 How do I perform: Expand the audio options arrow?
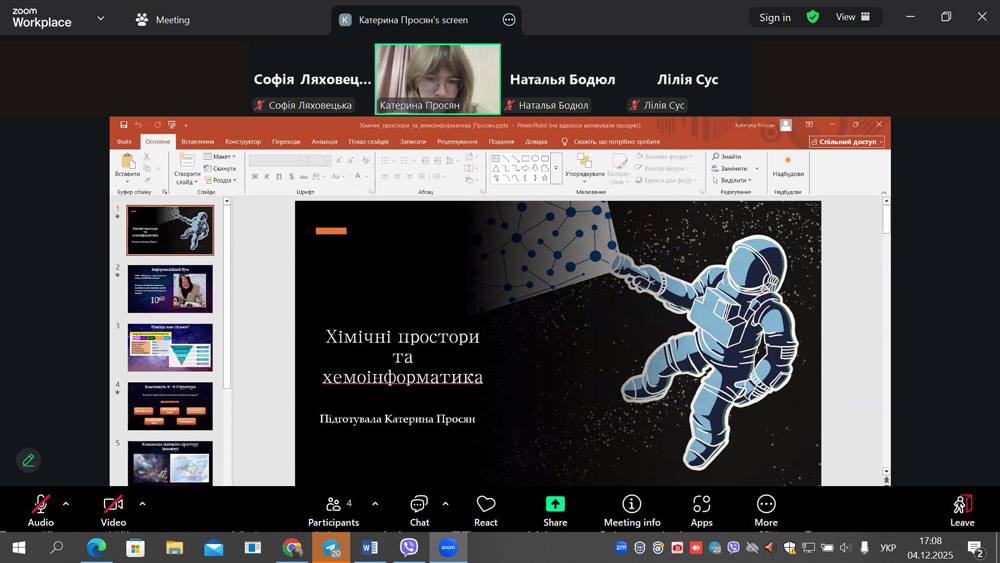pyautogui.click(x=66, y=504)
